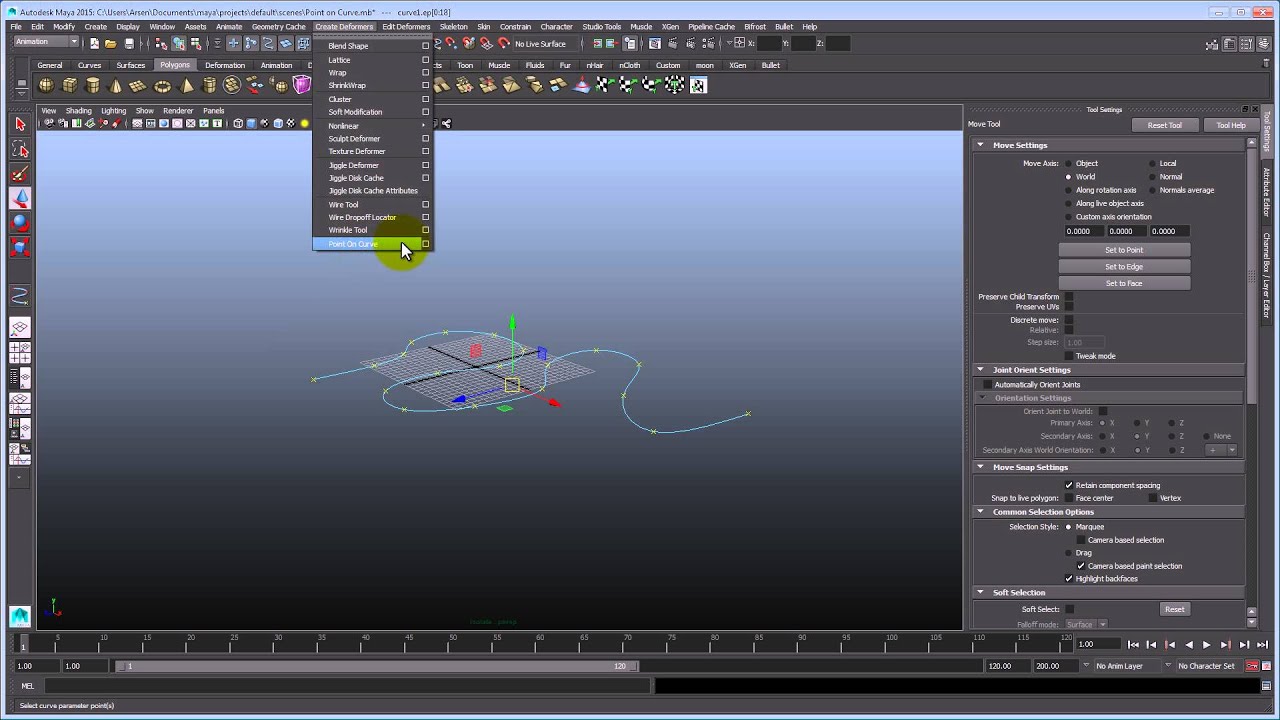1280x720 pixels.
Task: Collapse Move Settings section
Action: pyautogui.click(x=981, y=146)
